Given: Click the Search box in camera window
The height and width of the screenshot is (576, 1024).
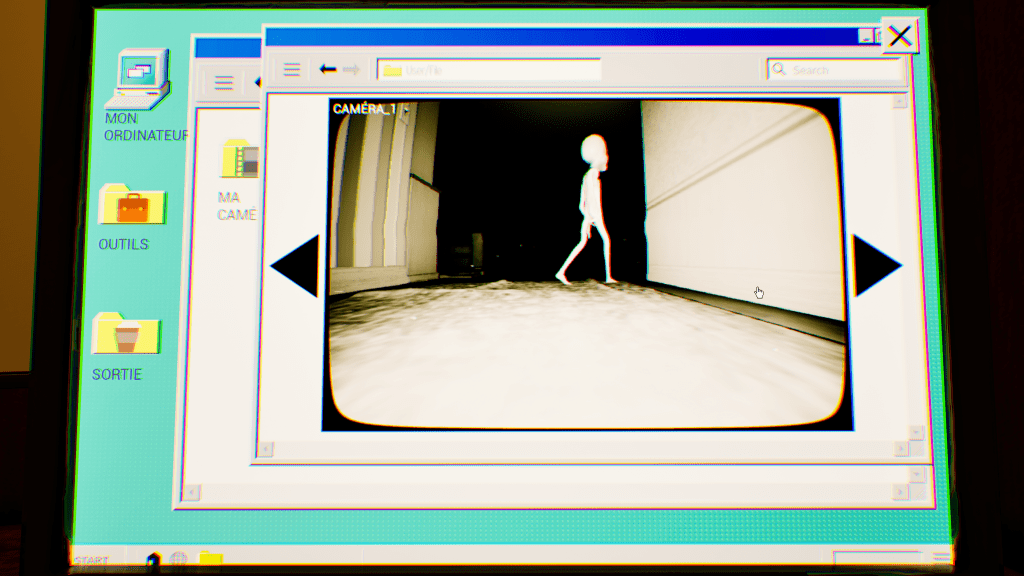Looking at the screenshot, I should pyautogui.click(x=835, y=70).
